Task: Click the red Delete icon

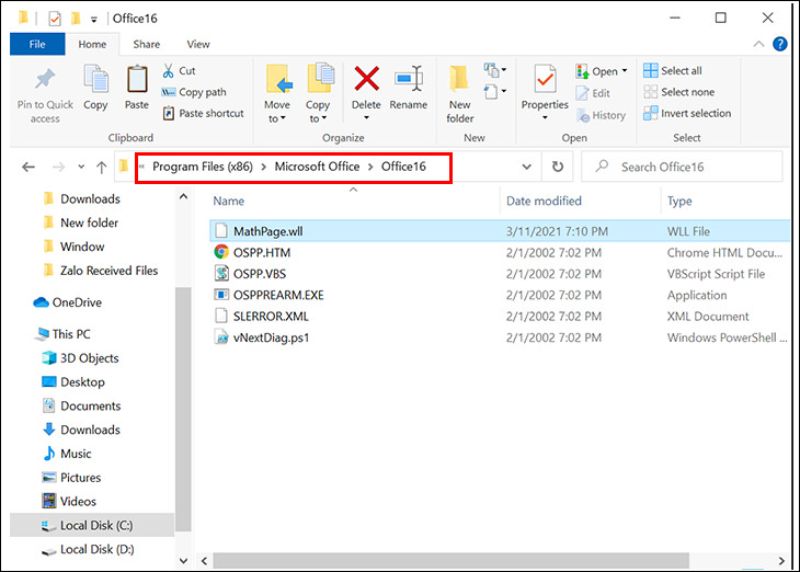Action: [366, 79]
